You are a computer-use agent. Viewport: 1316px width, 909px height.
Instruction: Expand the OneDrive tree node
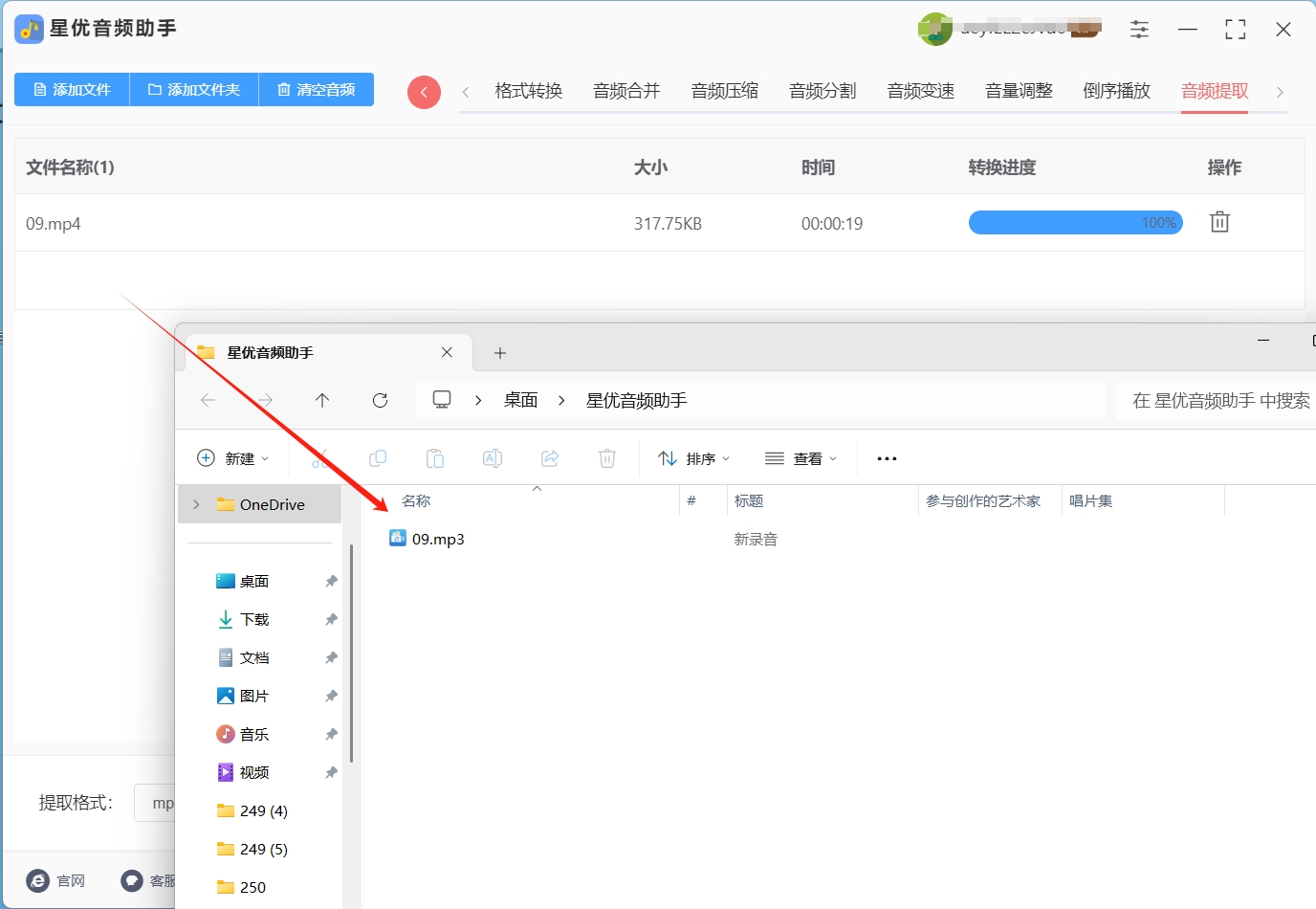[197, 504]
